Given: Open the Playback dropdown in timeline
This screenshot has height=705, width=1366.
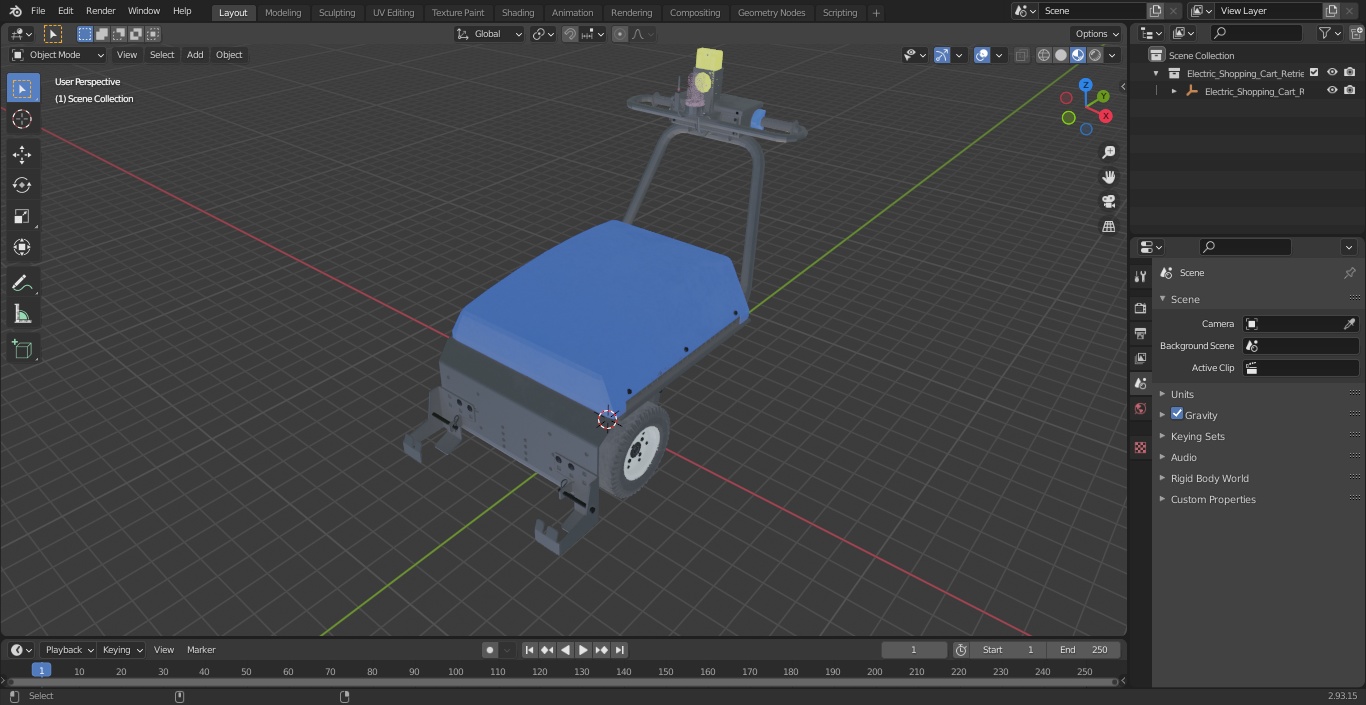Looking at the screenshot, I should tap(68, 650).
